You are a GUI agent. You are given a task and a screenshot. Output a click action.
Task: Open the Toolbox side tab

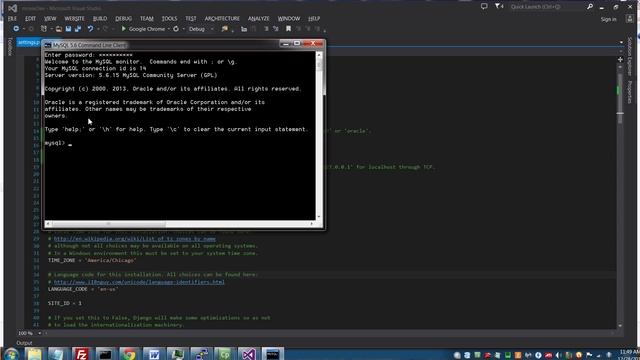(10, 47)
